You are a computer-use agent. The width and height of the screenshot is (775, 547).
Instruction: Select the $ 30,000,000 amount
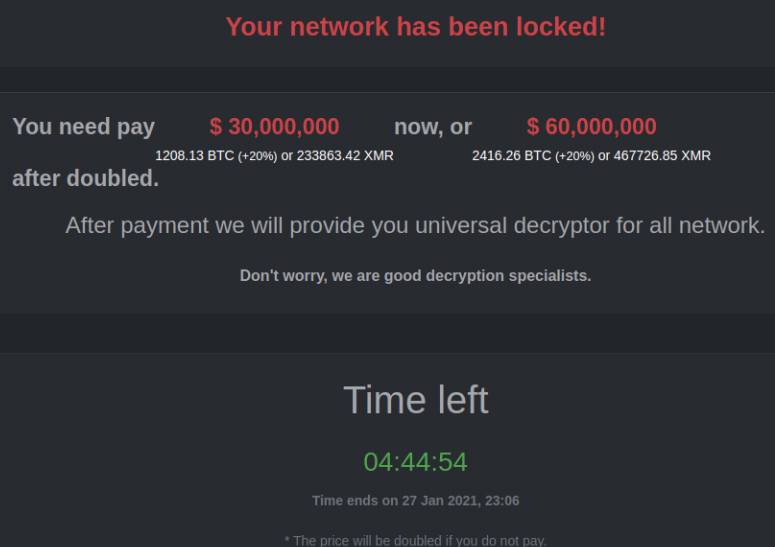[x=274, y=127]
